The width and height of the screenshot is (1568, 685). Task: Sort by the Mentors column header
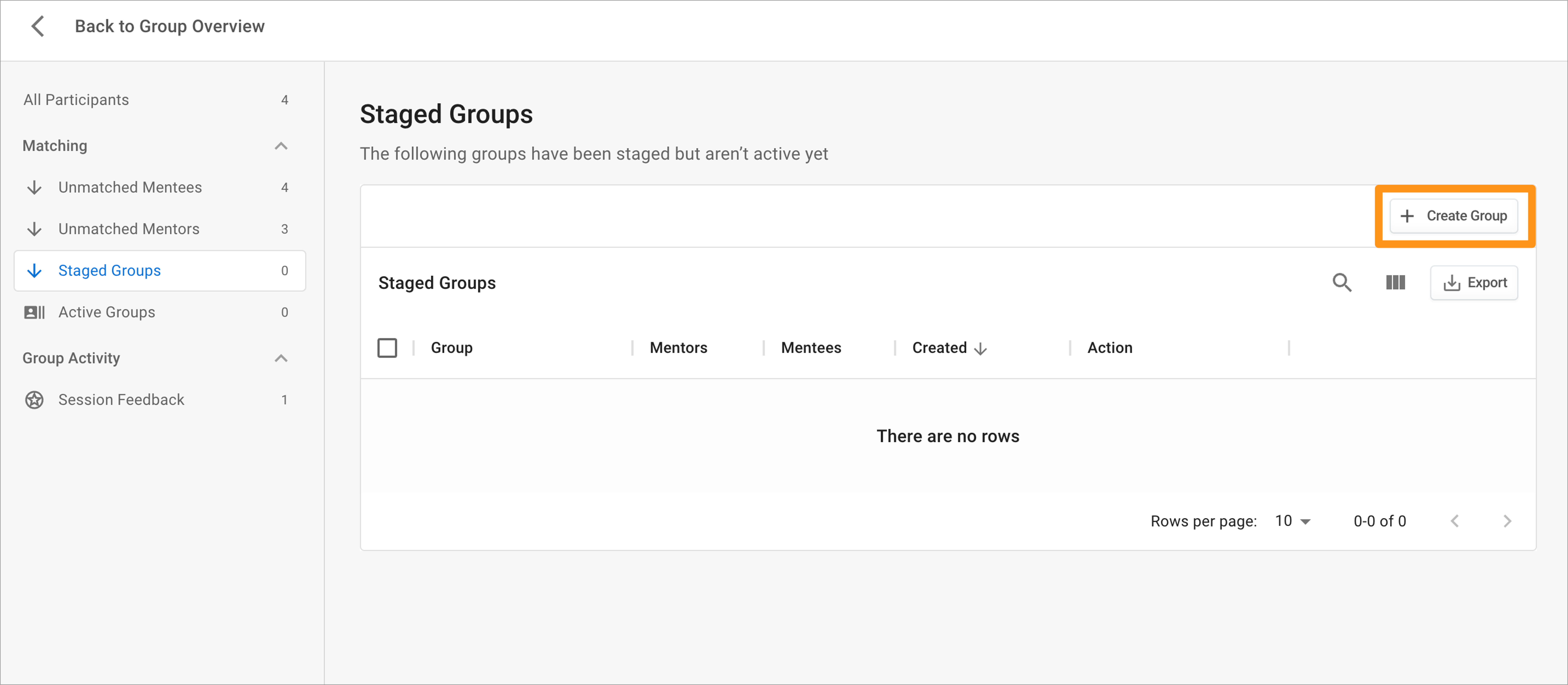point(679,348)
